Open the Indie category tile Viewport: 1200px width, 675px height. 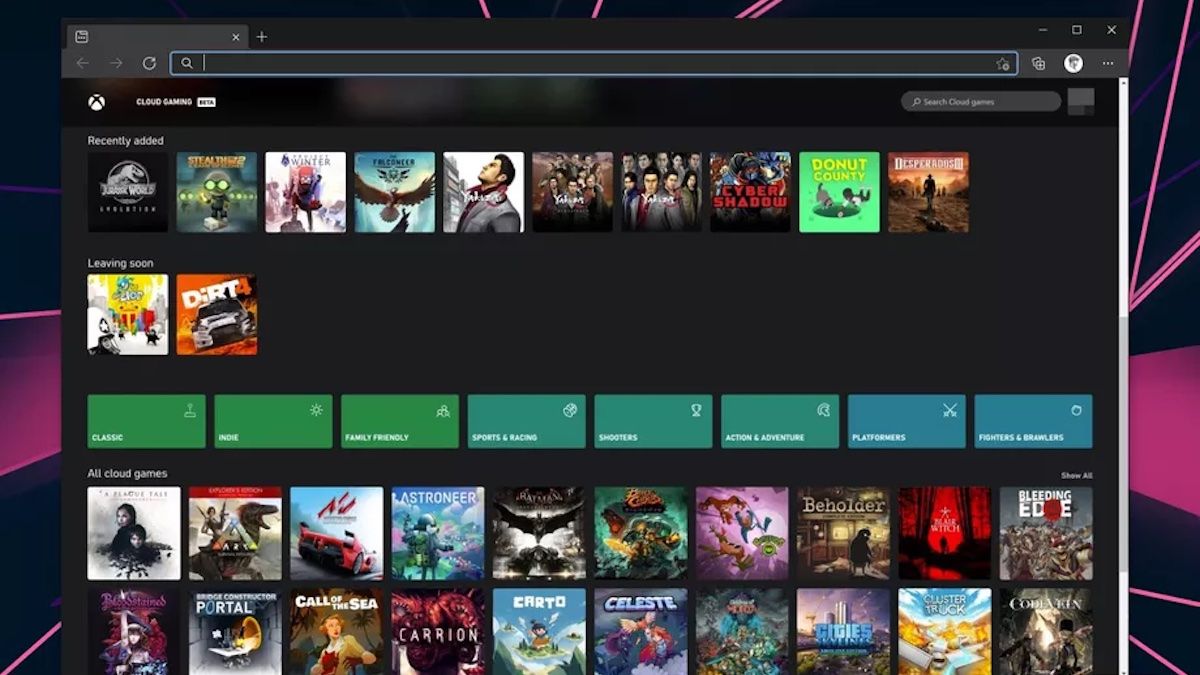[x=273, y=421]
